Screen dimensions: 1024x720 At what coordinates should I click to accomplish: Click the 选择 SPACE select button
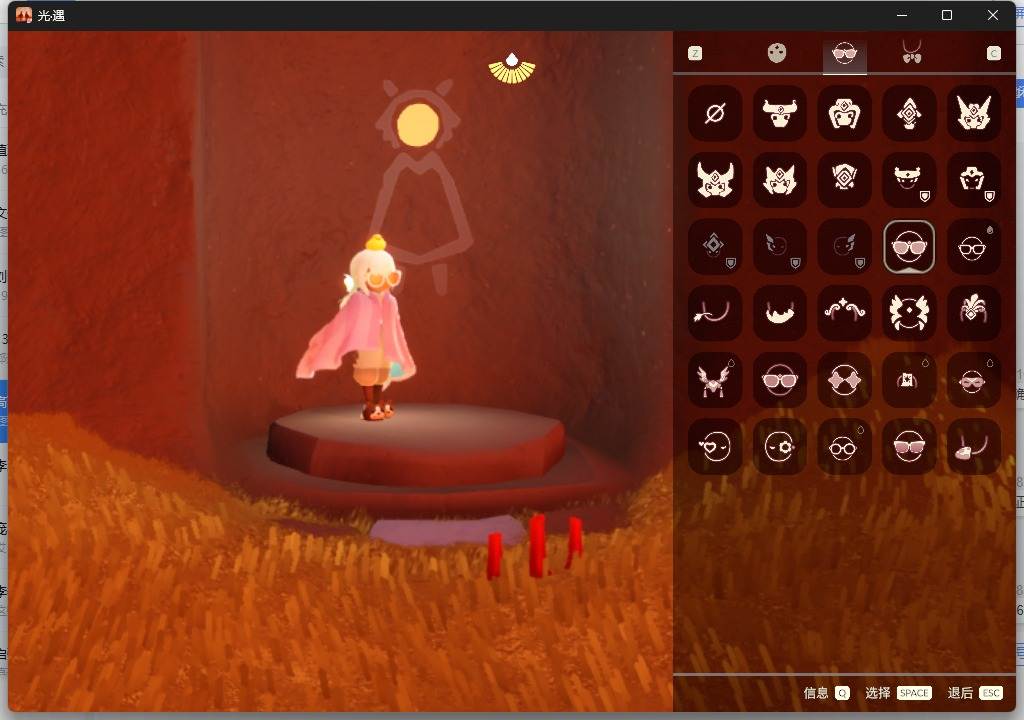click(x=899, y=693)
